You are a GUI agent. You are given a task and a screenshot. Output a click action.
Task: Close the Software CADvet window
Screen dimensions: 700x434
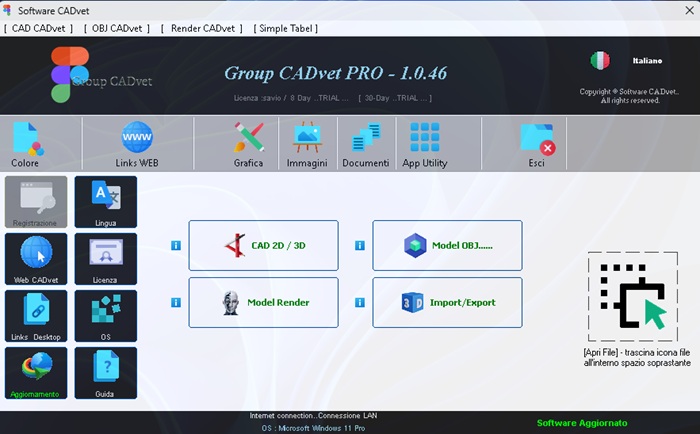click(x=689, y=10)
